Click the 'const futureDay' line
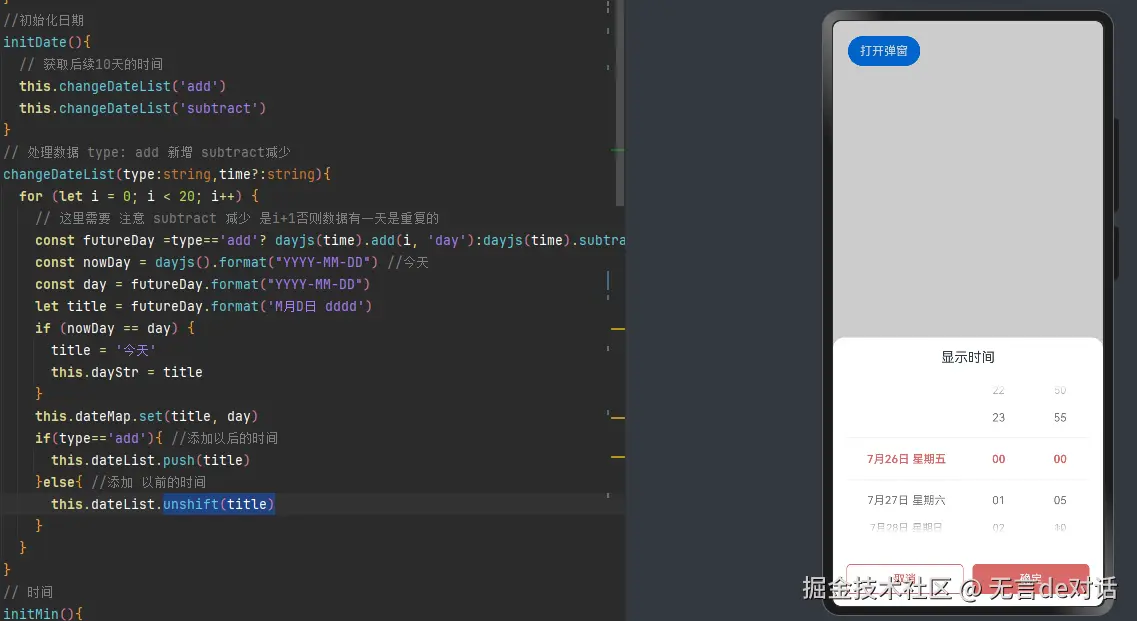 click(x=330, y=240)
